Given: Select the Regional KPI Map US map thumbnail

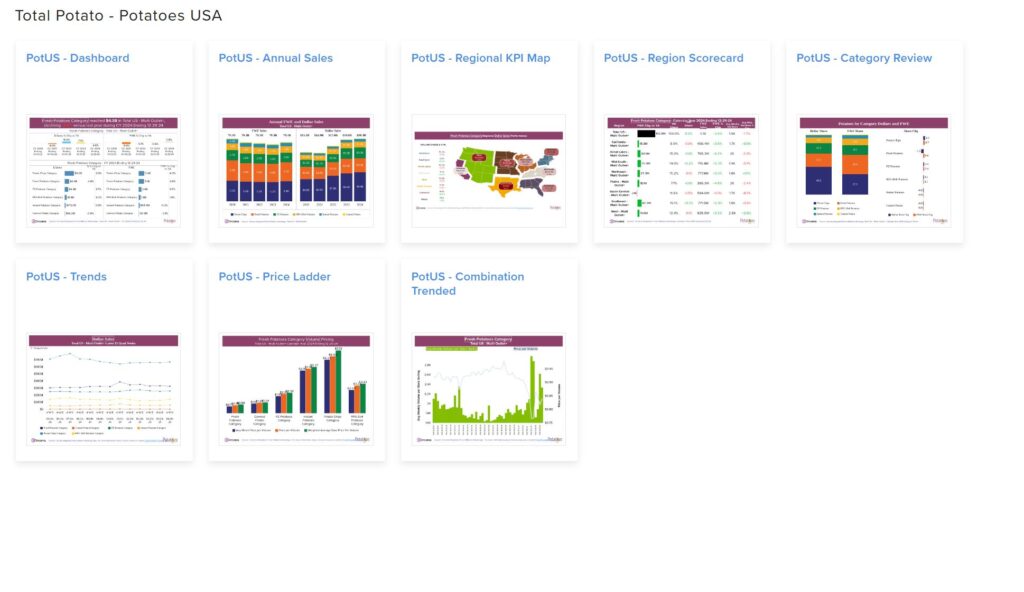Looking at the screenshot, I should tap(488, 171).
